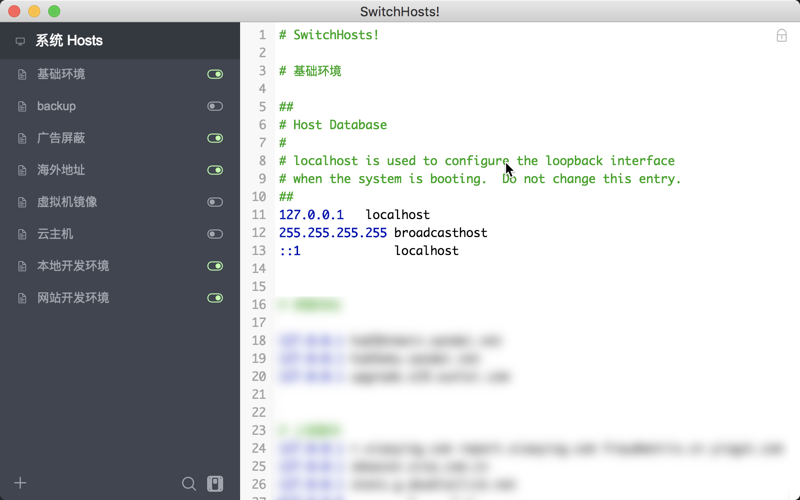Toggle off the 网站开发环境 switch
The width and height of the screenshot is (800, 500).
pyautogui.click(x=215, y=298)
